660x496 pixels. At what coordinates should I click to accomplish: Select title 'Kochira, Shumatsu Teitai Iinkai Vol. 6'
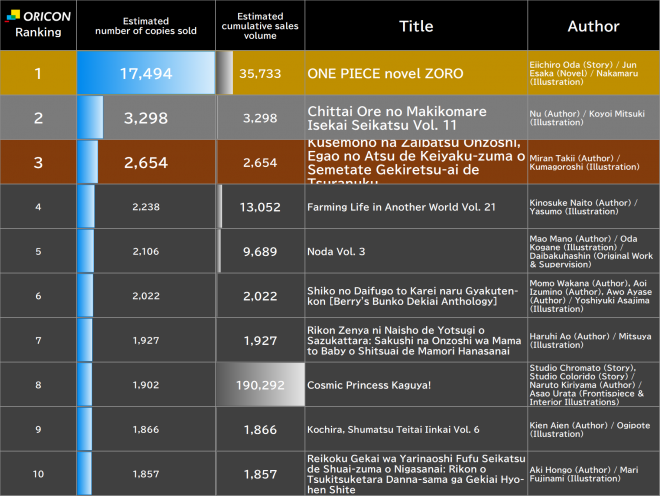[x=393, y=429]
